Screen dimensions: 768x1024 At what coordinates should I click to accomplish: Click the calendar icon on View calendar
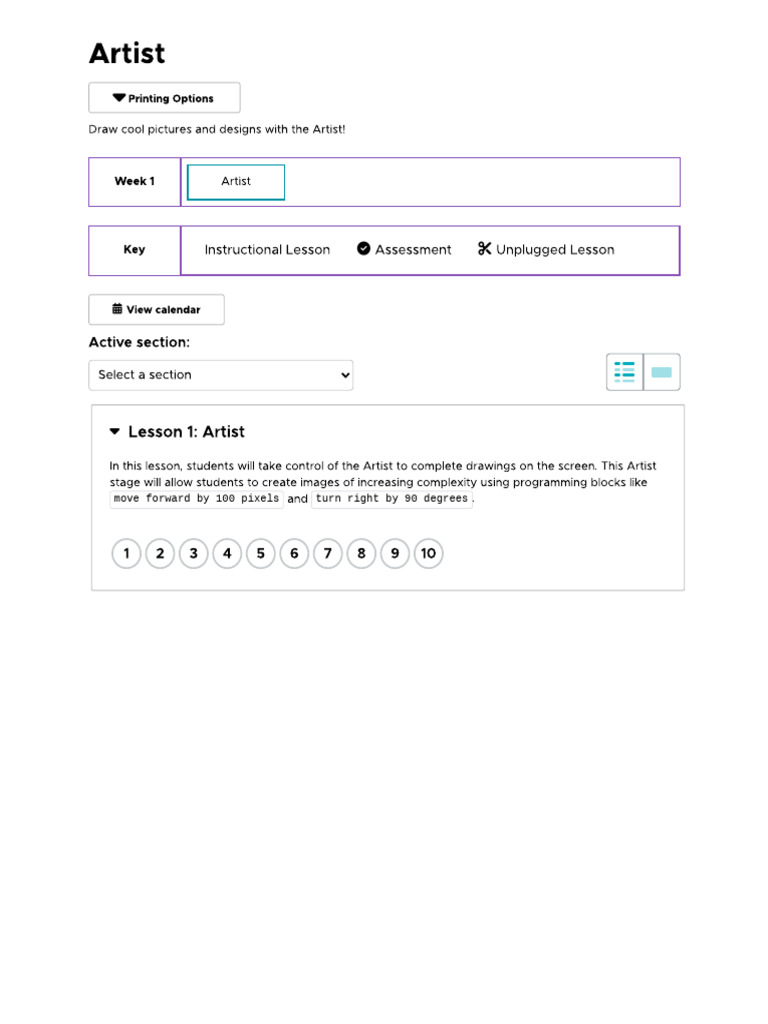tap(117, 310)
